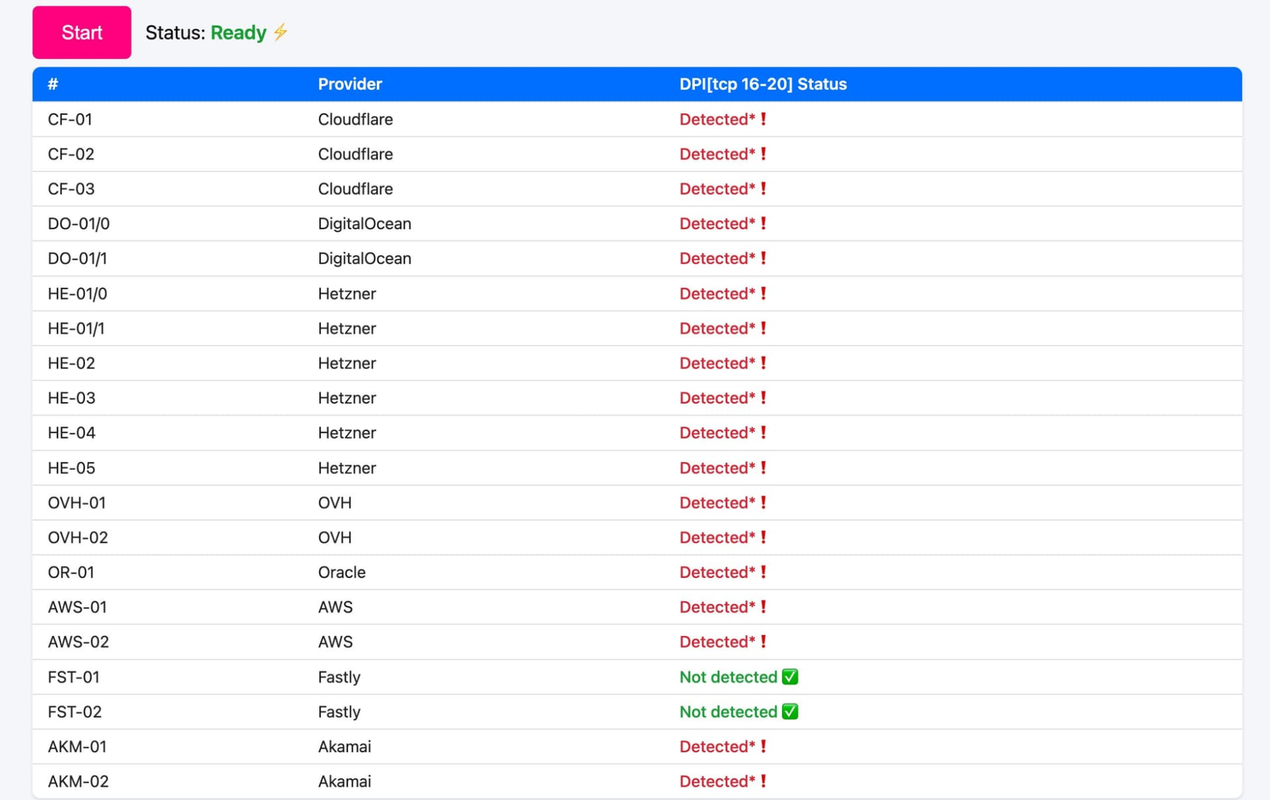The image size is (1270, 800).
Task: Select the AKM-02 row identifier
Action: 78,782
